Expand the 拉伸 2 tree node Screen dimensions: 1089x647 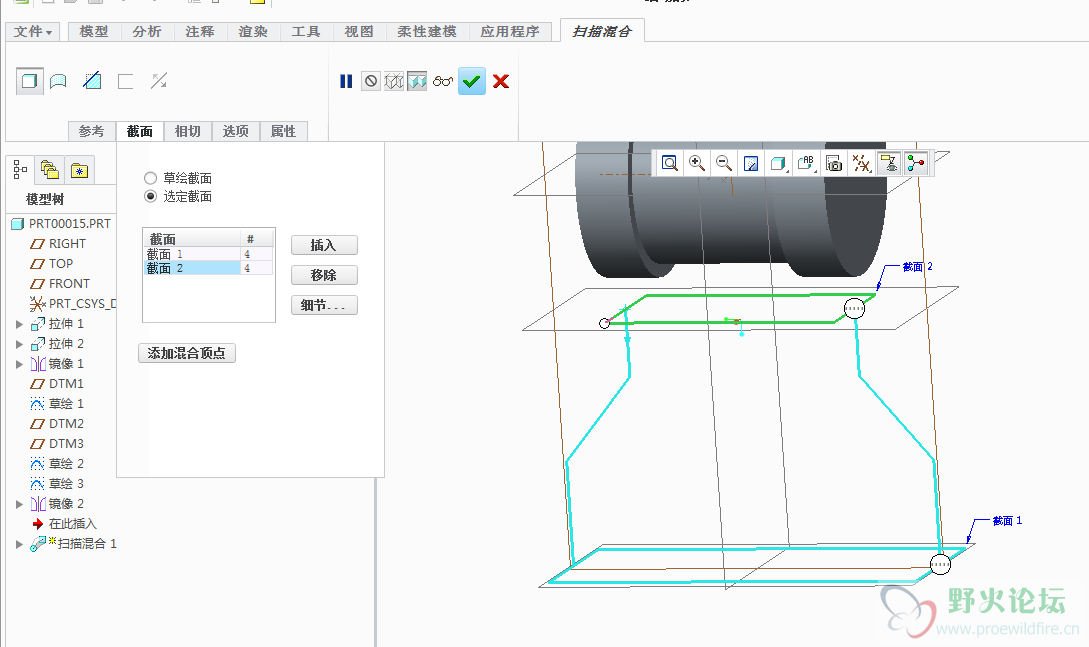pos(19,344)
